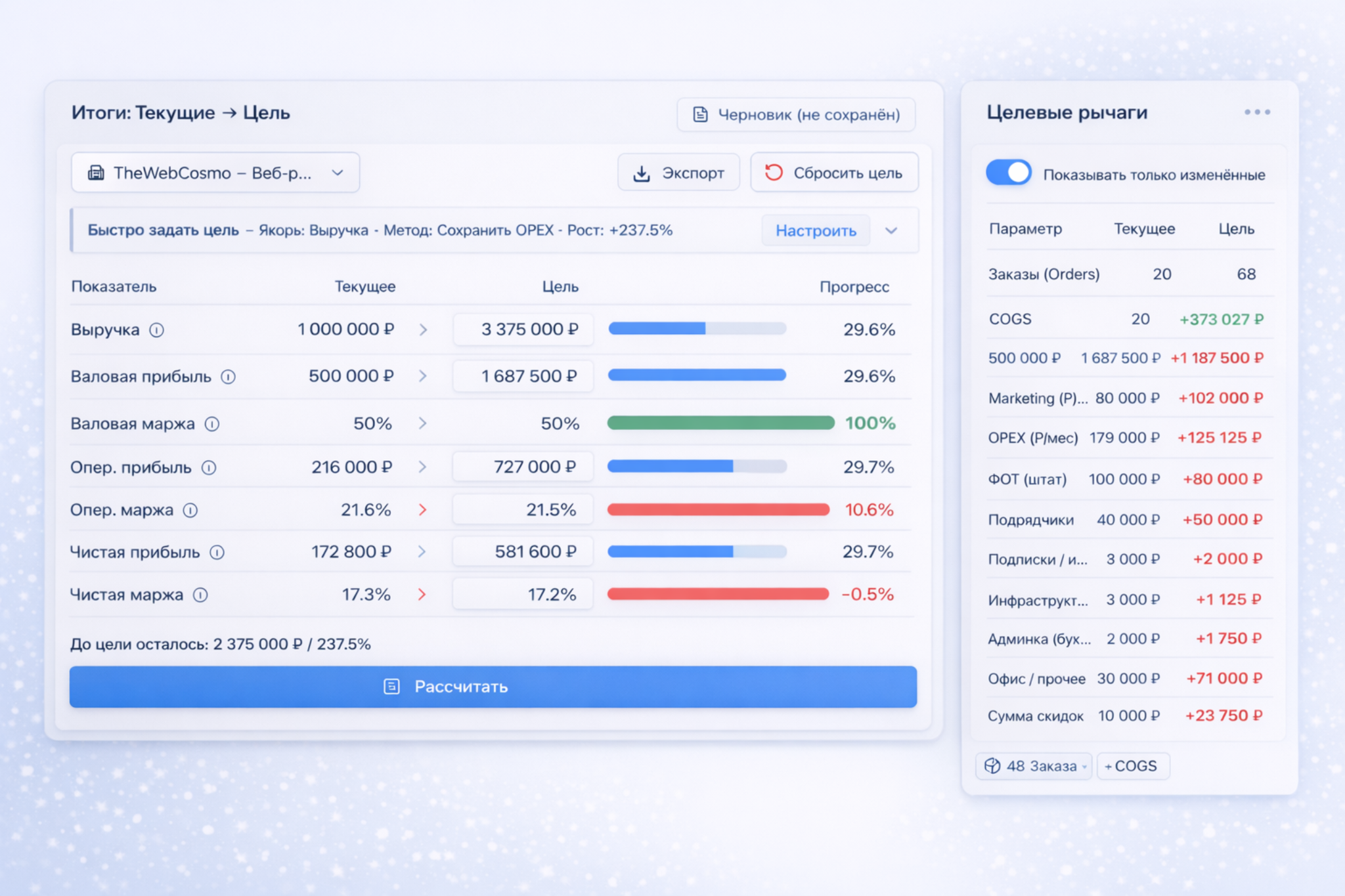Screen dimensions: 1345x896
Task: Toggle Показывать только изменённые switch
Action: tap(1008, 173)
